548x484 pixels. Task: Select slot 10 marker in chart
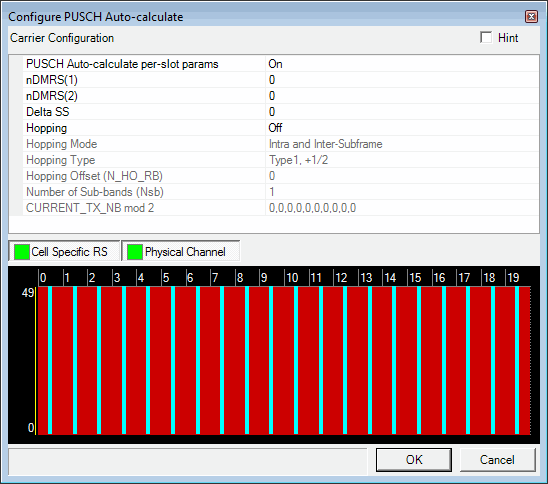[292, 278]
